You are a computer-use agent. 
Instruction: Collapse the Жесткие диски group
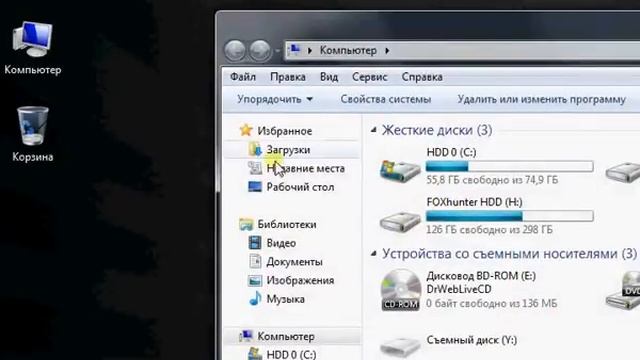pos(373,130)
